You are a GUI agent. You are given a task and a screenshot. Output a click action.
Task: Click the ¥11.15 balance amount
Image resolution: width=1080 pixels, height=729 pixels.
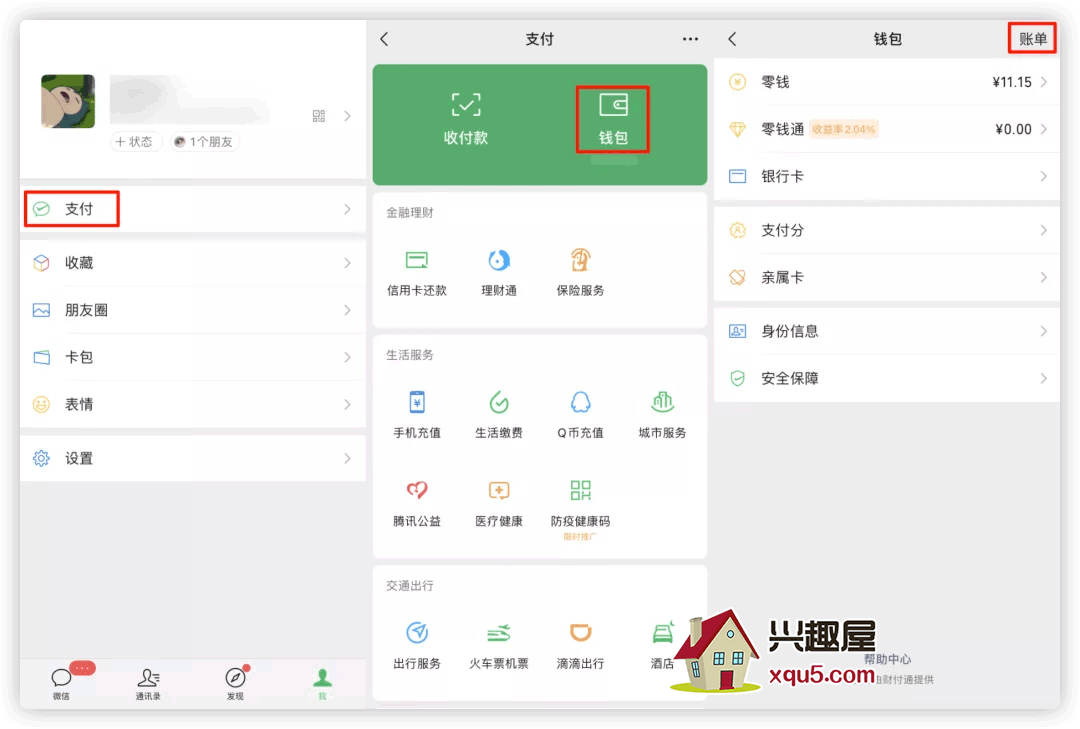[x=1012, y=82]
